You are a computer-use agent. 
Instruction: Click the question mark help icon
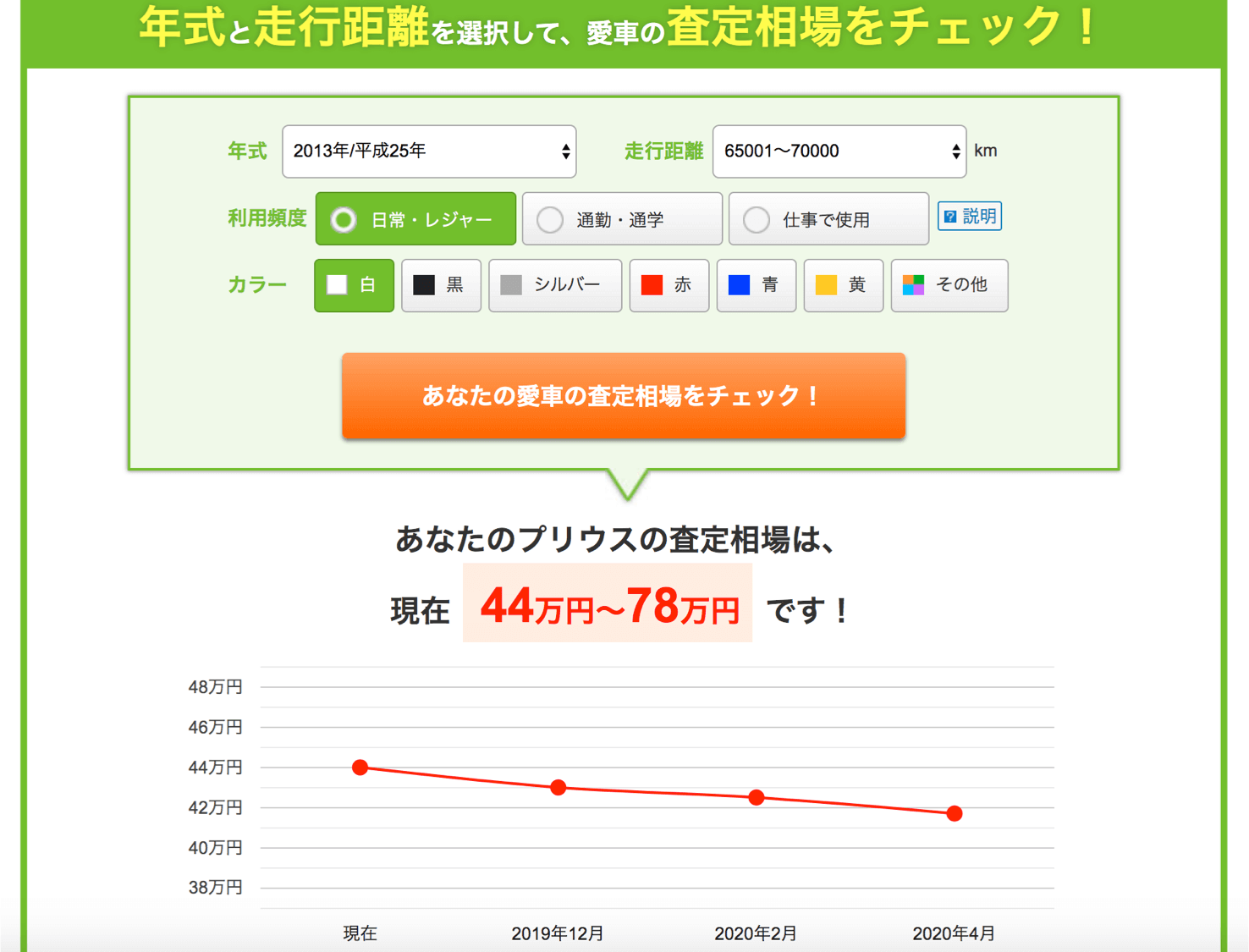[951, 216]
